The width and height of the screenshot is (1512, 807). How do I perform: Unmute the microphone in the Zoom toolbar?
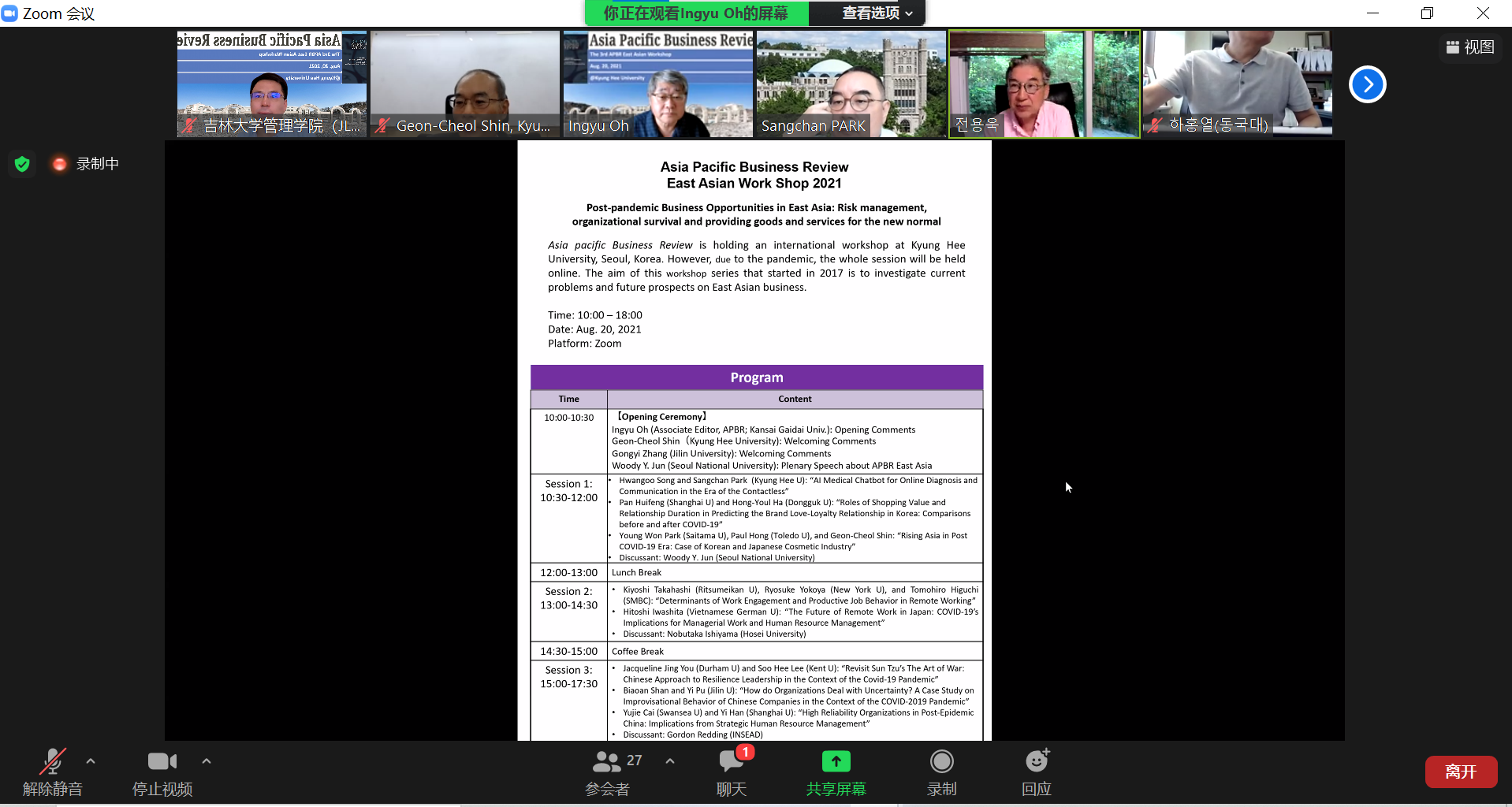click(x=52, y=762)
